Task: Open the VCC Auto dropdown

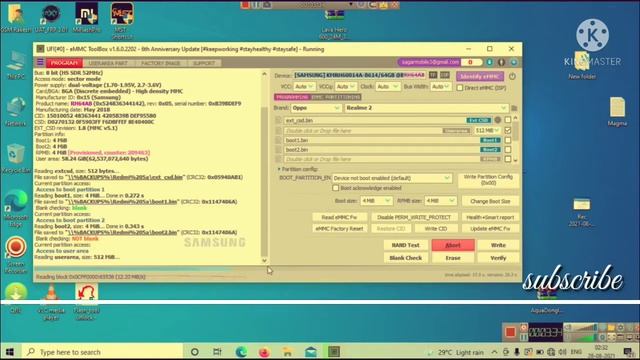Action: 304,87
